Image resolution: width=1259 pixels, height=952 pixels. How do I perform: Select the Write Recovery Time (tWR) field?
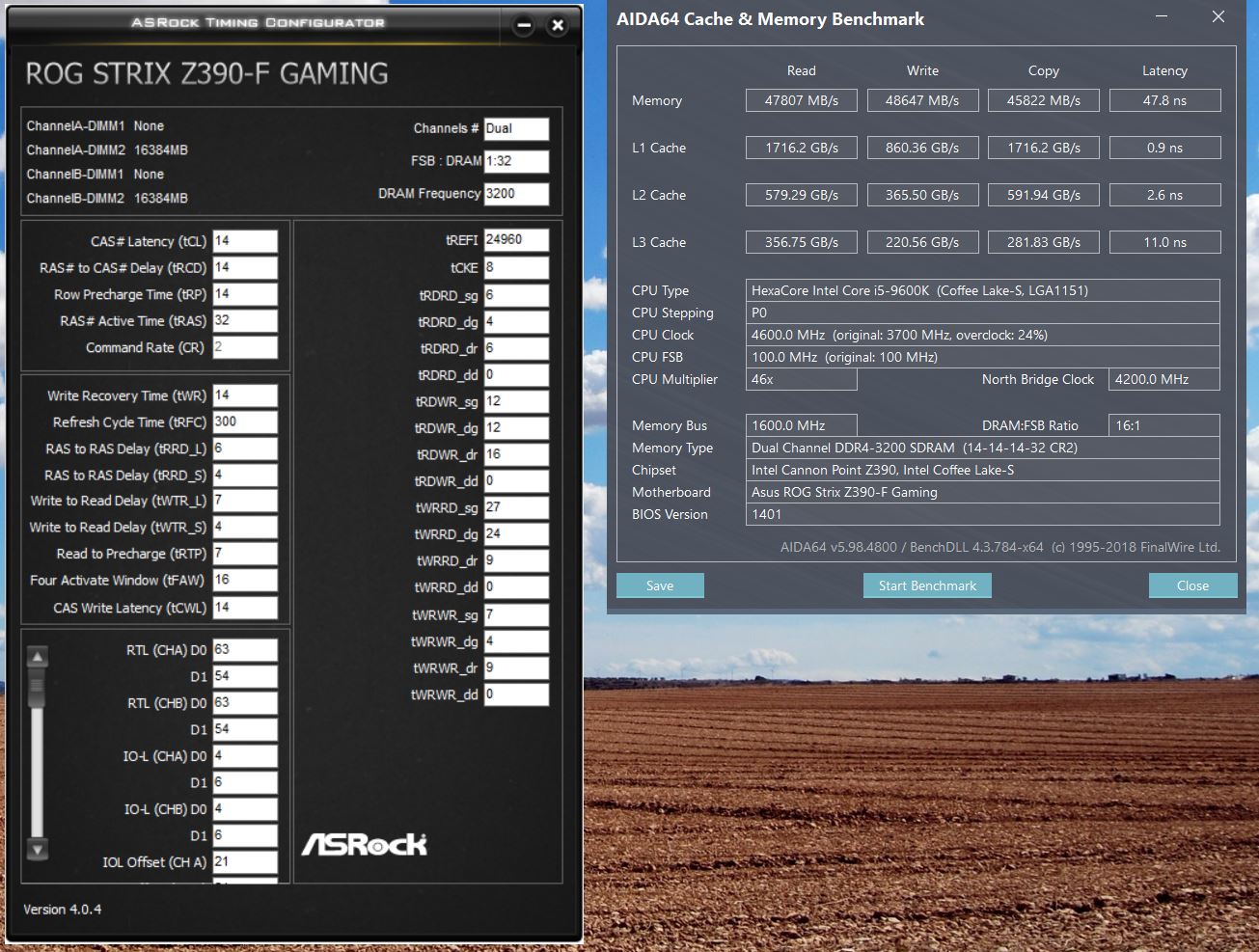point(245,395)
